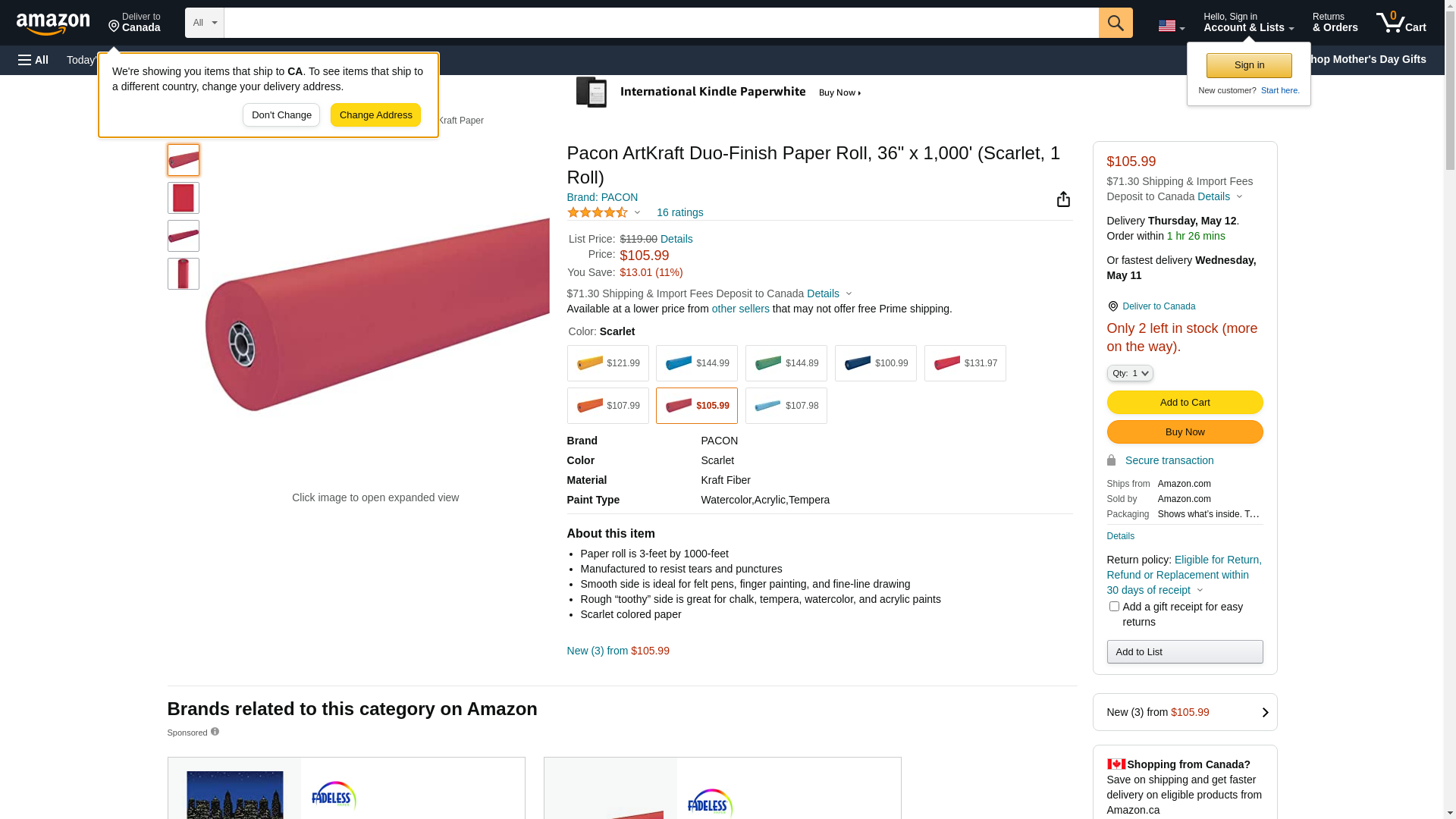Open the Qty quantity dropdown
This screenshot has height=819, width=1456.
(x=1129, y=373)
